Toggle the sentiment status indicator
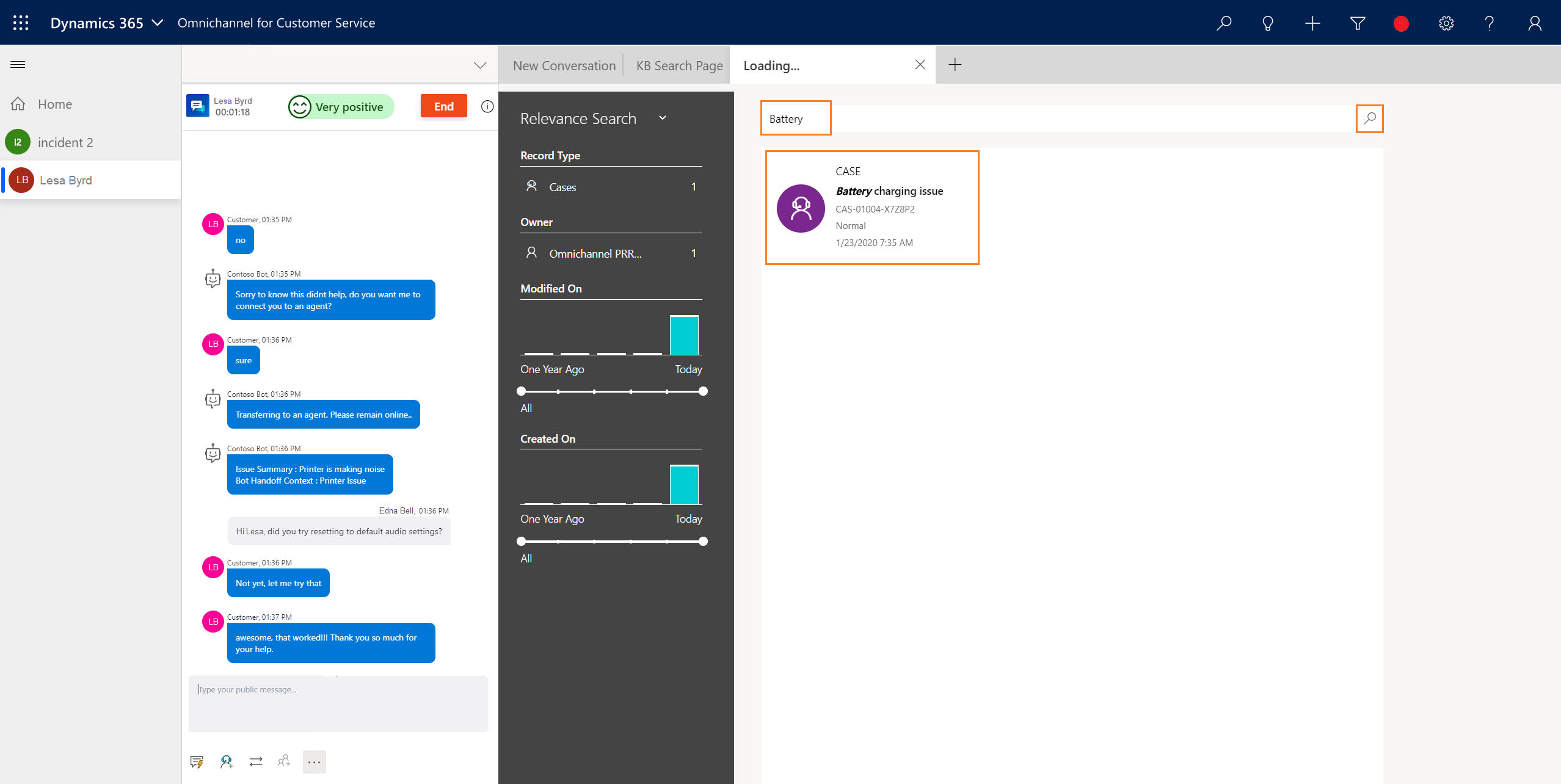The height and width of the screenshot is (784, 1561). tap(337, 105)
